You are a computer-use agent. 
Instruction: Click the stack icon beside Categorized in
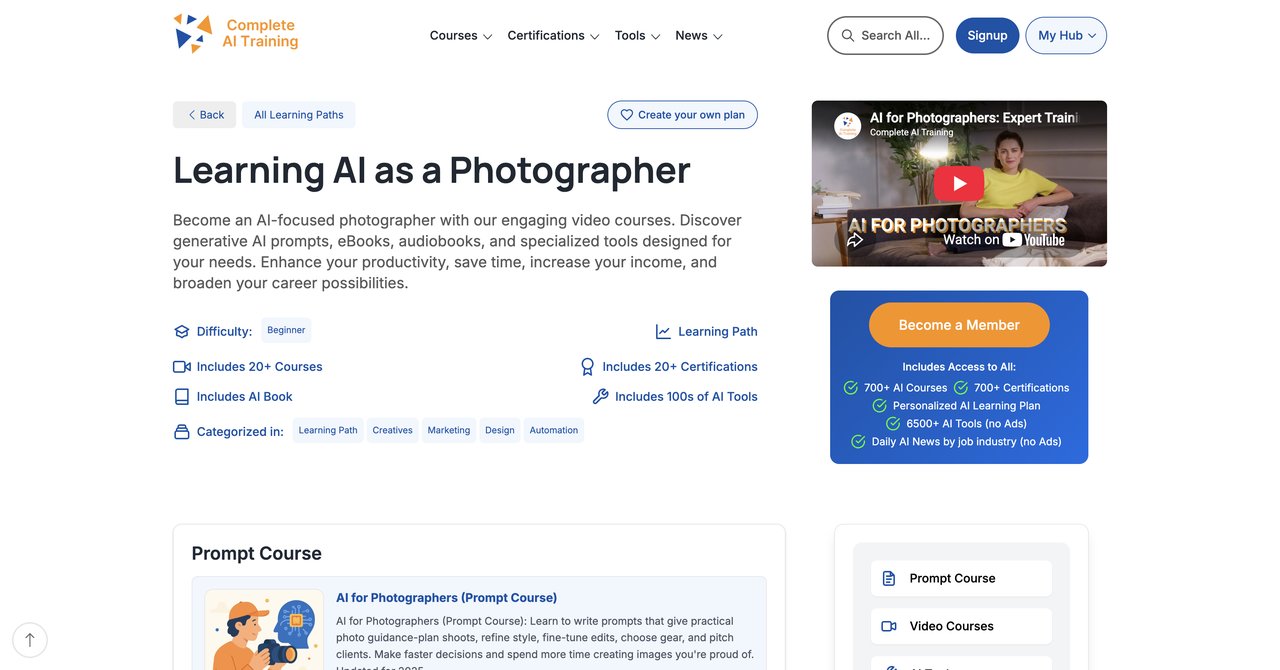pos(181,432)
